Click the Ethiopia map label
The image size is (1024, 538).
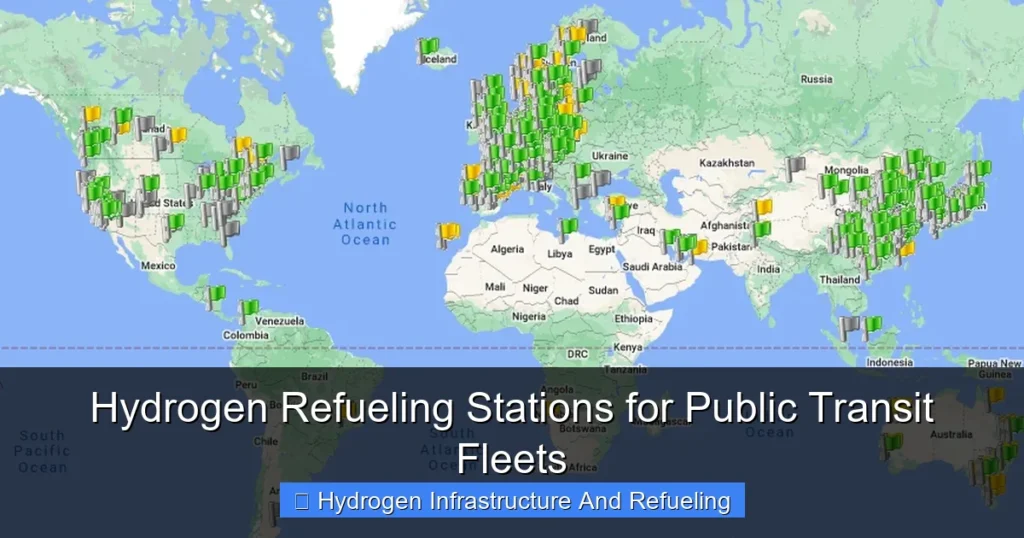(633, 319)
